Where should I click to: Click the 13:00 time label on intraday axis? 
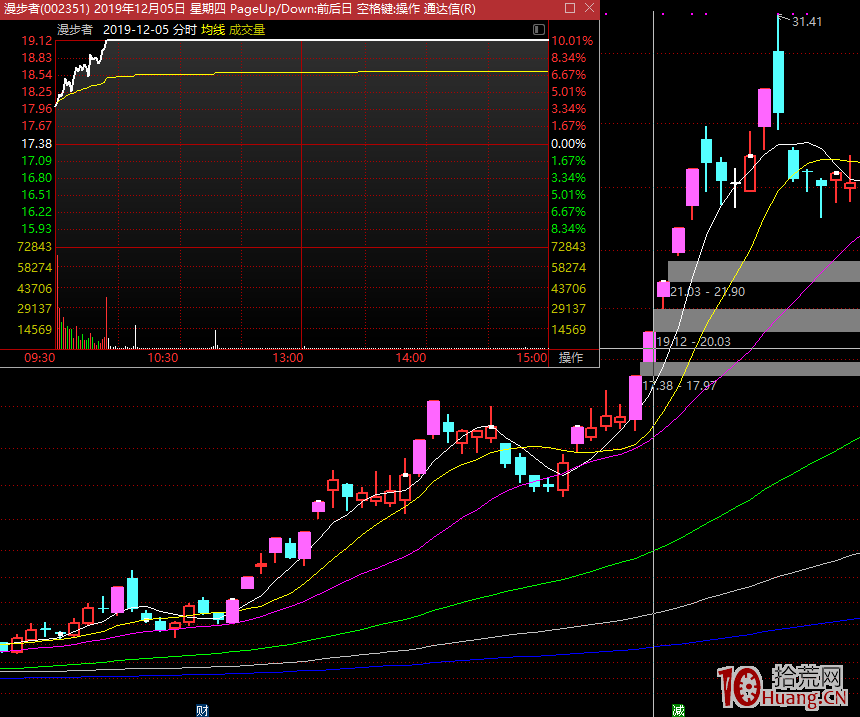288,357
